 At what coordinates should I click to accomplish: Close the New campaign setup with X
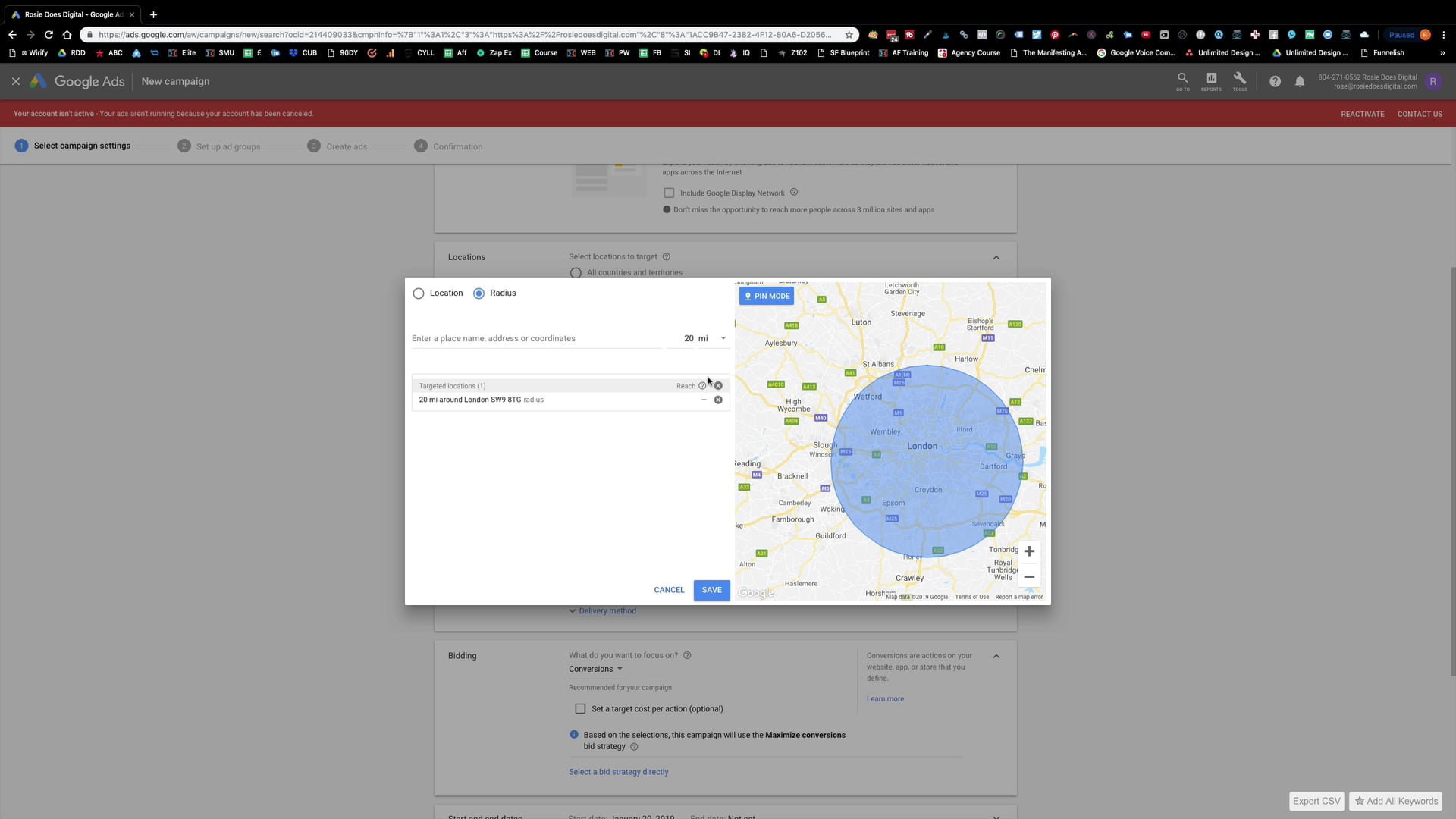16,81
